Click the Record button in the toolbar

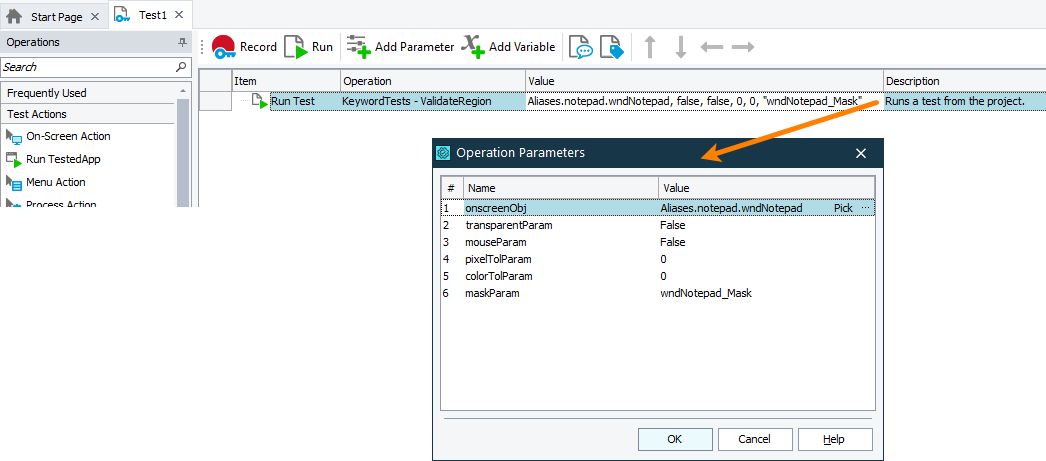click(x=244, y=47)
